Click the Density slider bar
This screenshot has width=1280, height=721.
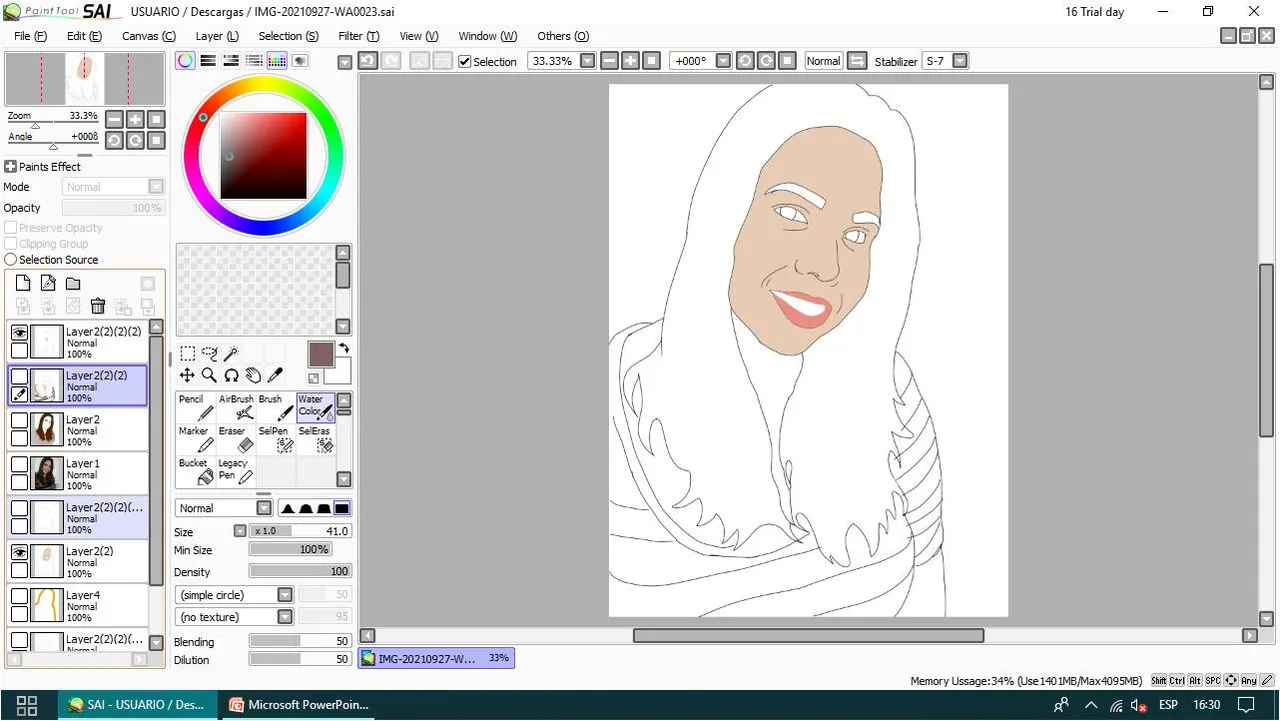300,571
